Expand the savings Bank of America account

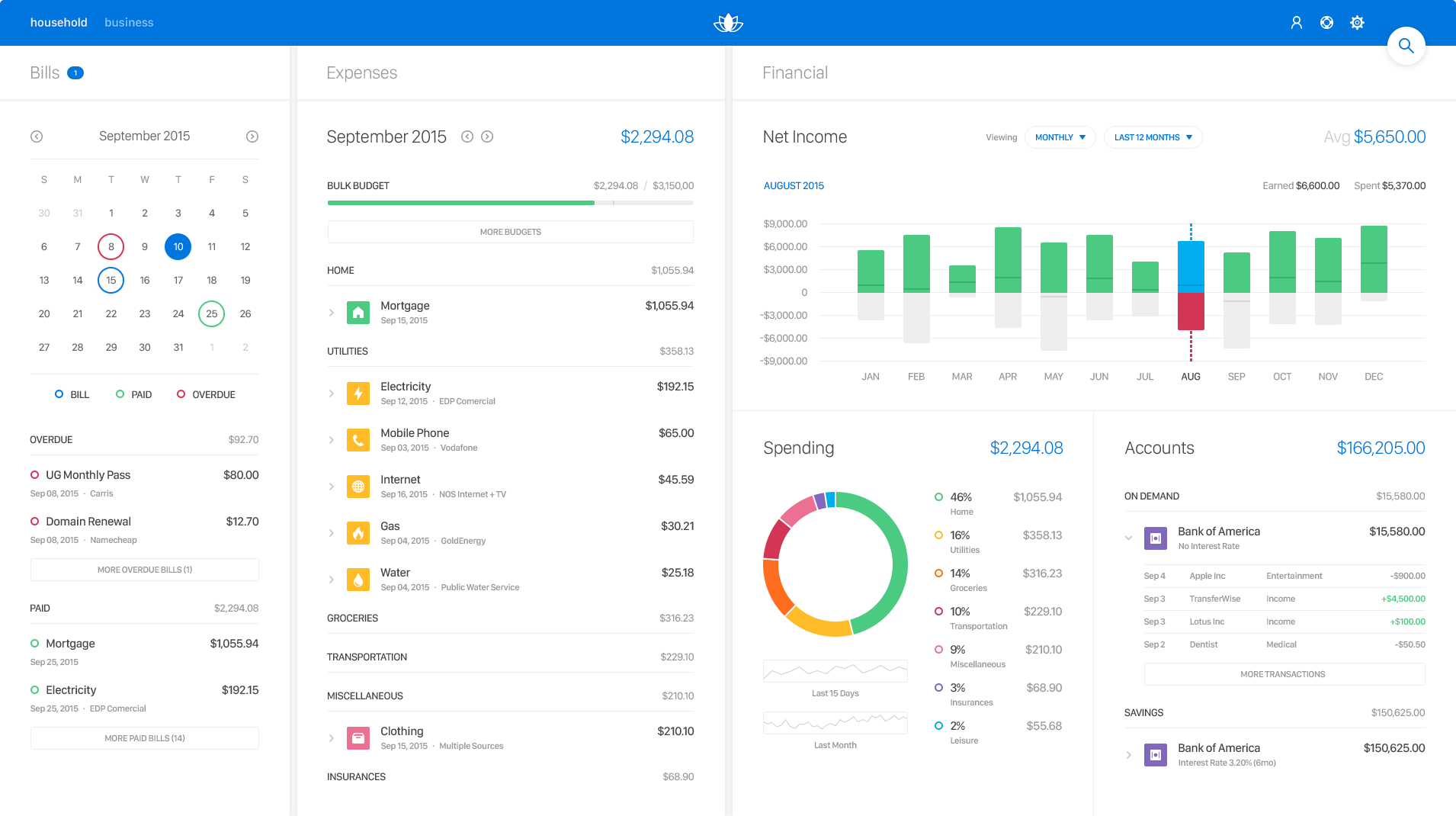(1129, 755)
